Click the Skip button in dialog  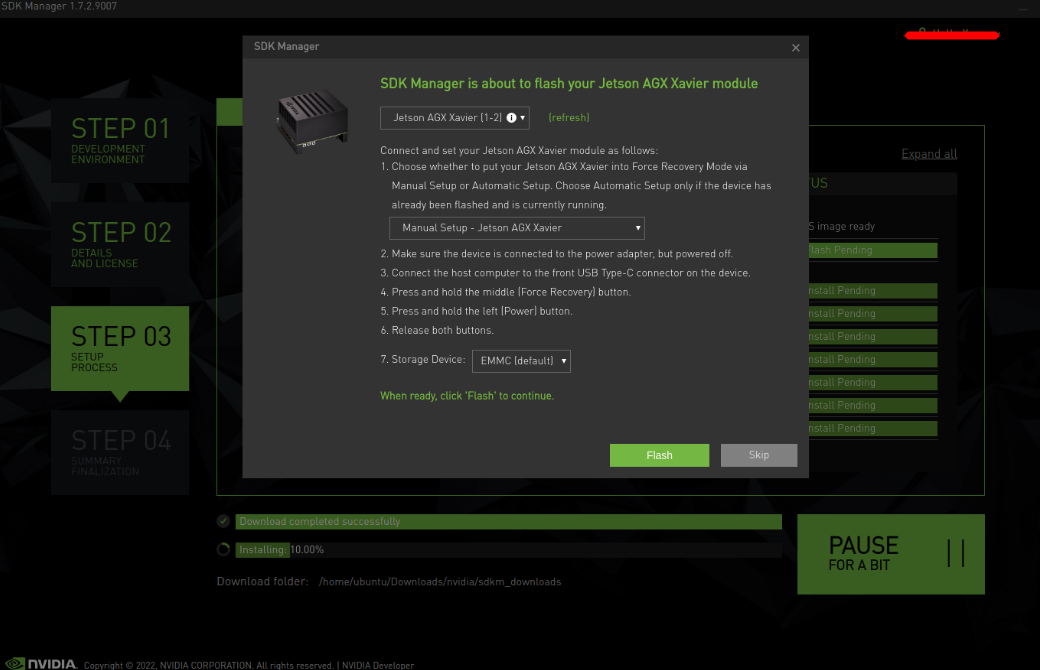(x=759, y=455)
